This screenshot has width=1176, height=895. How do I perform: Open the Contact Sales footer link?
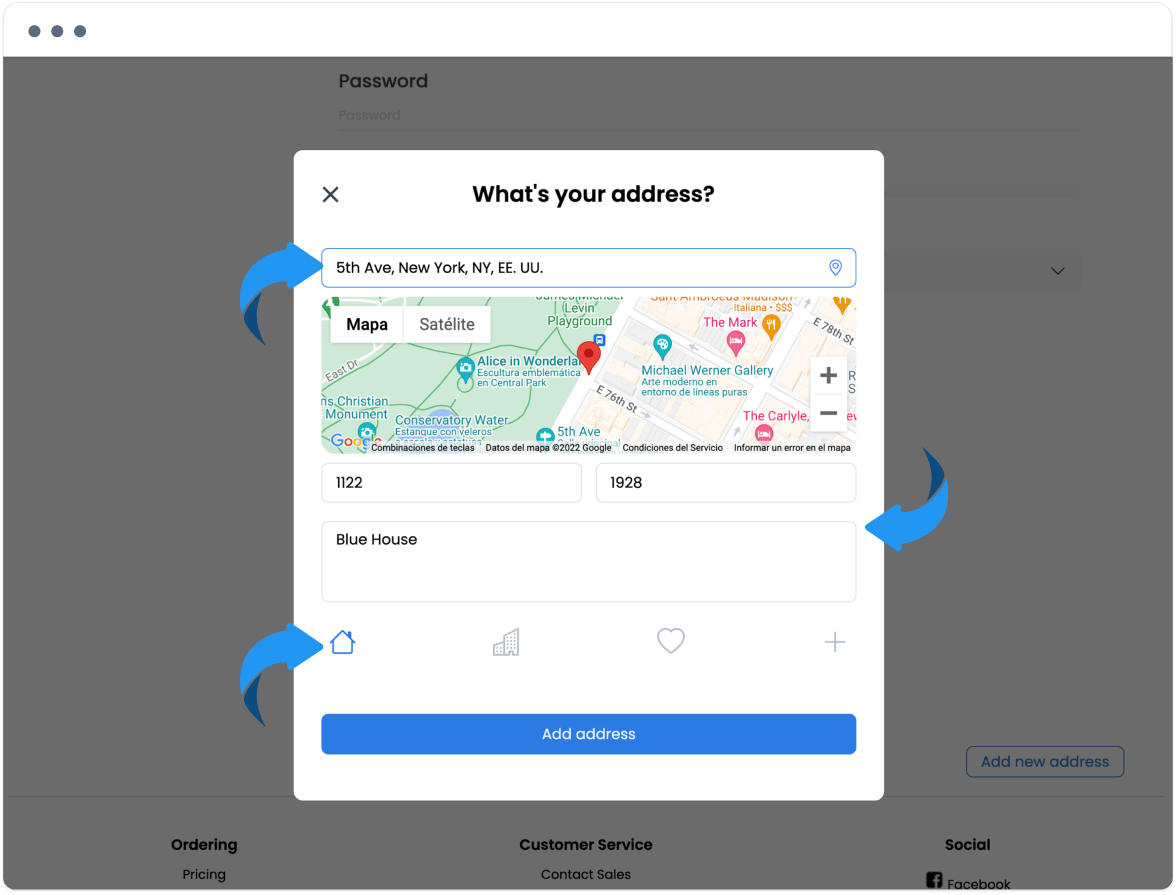(586, 875)
